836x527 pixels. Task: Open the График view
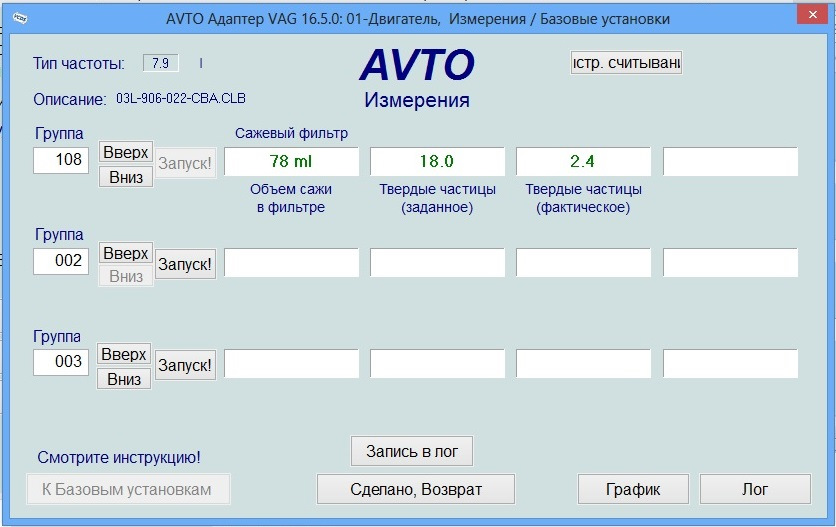point(633,489)
